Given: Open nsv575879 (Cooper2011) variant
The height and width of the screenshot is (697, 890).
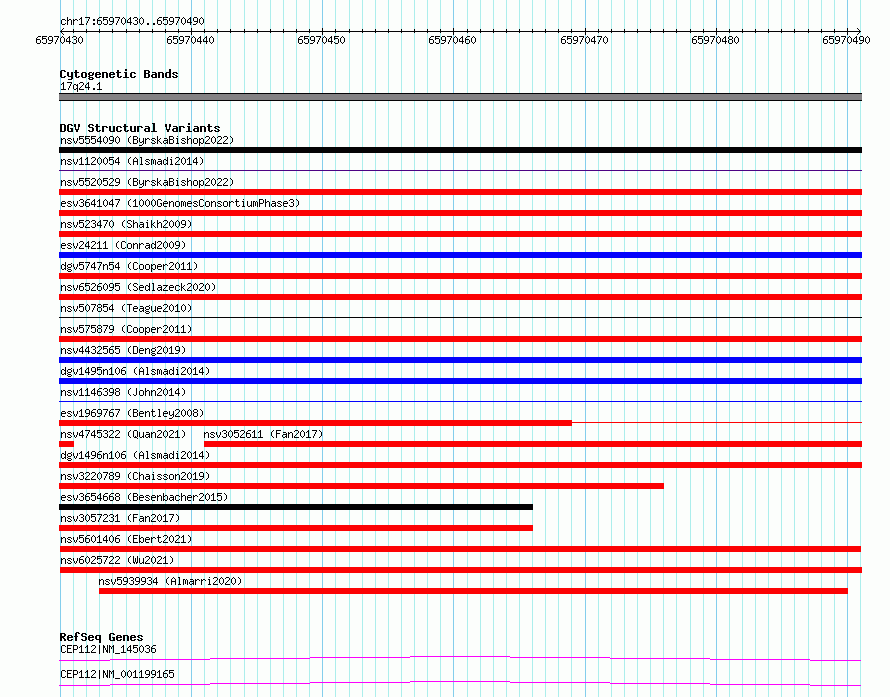Looking at the screenshot, I should pyautogui.click(x=126, y=329).
